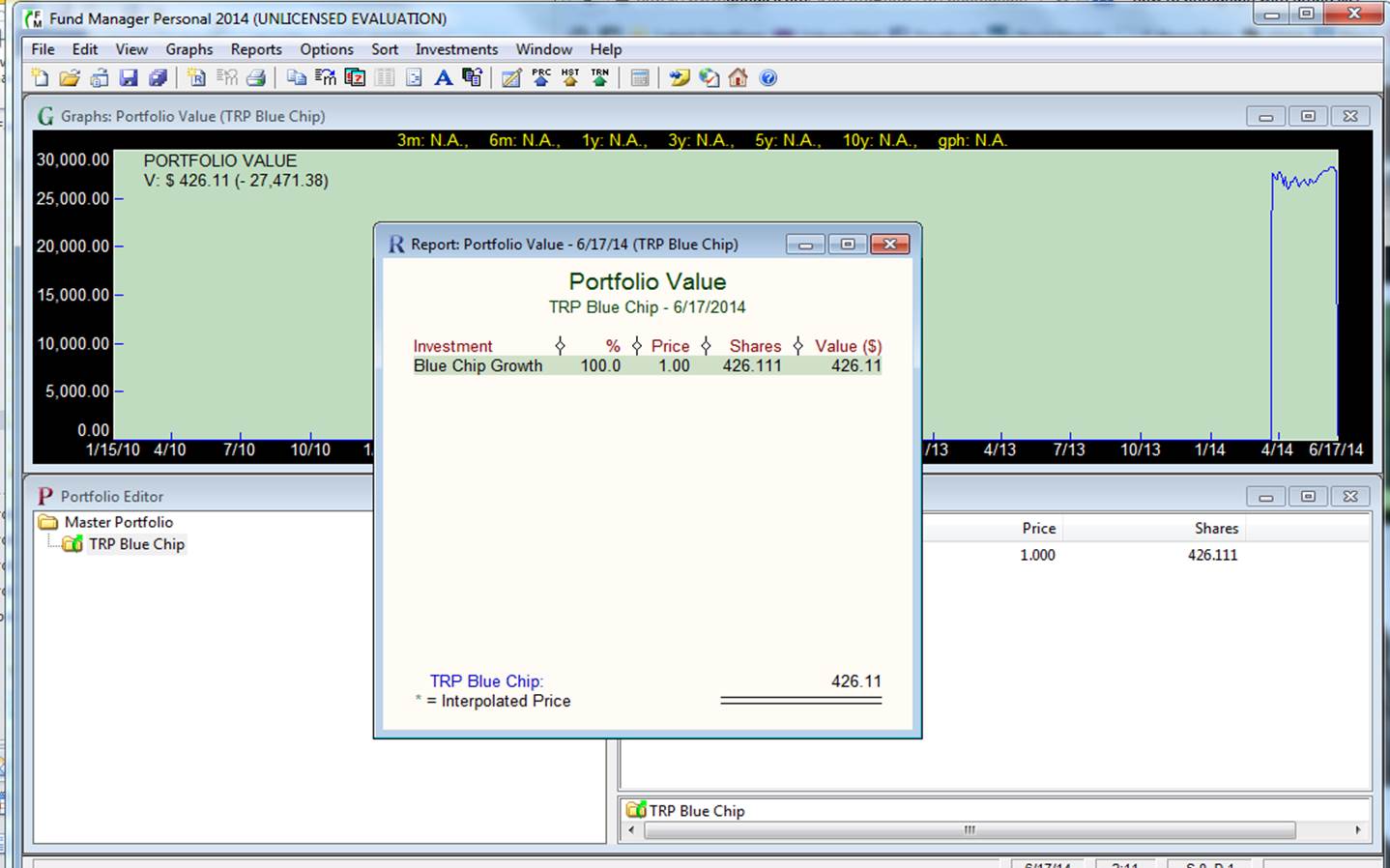Open the Reports menu
Image resolution: width=1390 pixels, height=868 pixels.
click(x=256, y=49)
